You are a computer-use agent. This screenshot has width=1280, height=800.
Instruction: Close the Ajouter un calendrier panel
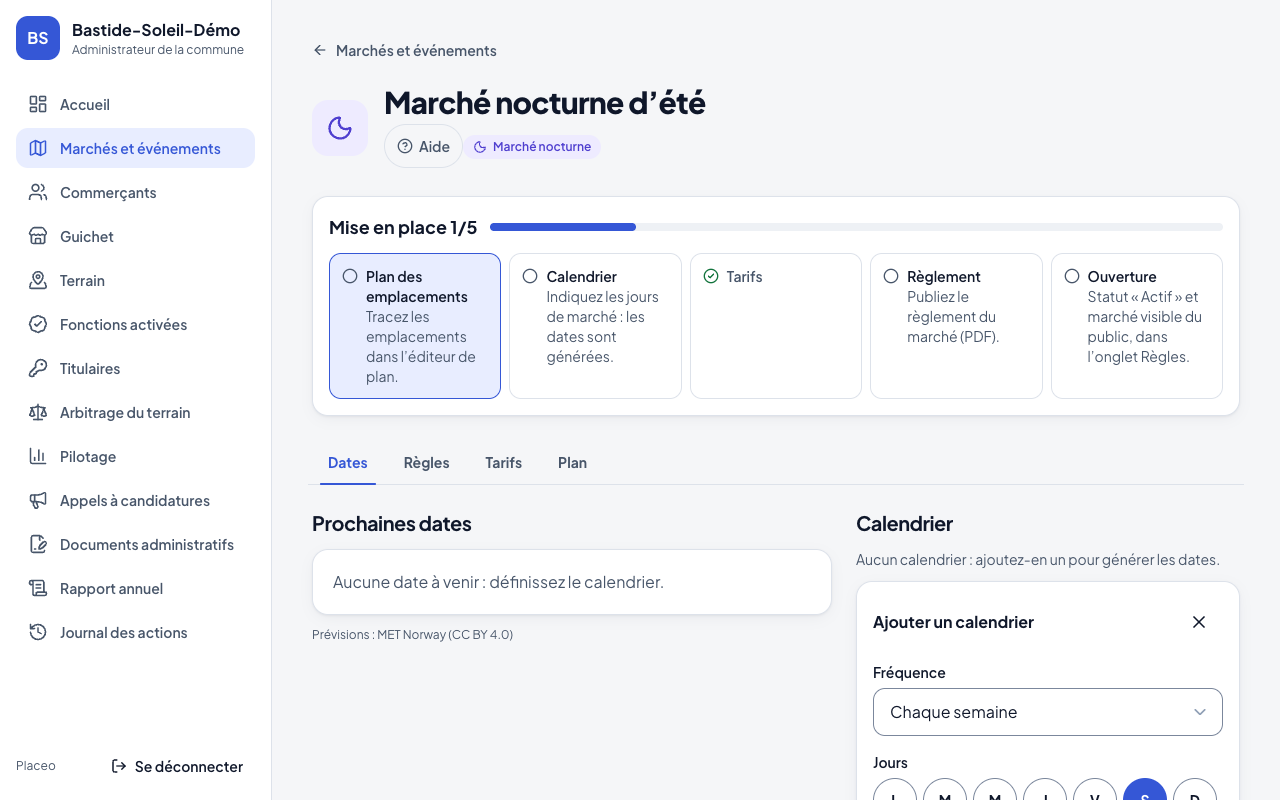click(x=1199, y=622)
